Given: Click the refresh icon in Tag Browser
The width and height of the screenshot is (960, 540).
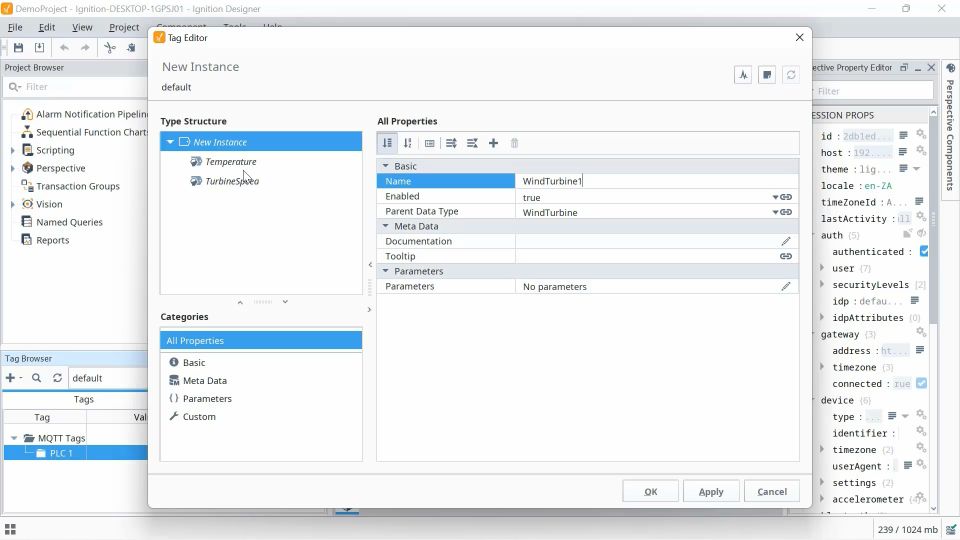Looking at the screenshot, I should (x=58, y=378).
